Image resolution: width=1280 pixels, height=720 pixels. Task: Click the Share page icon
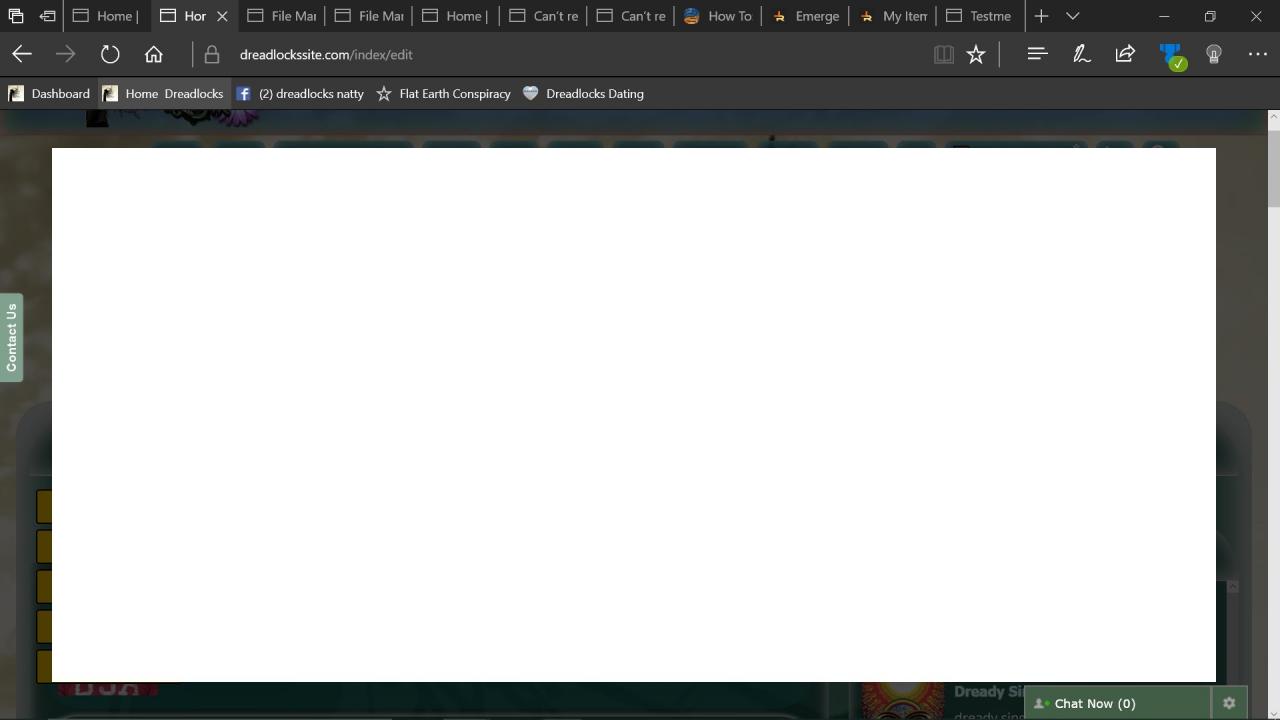(x=1125, y=55)
